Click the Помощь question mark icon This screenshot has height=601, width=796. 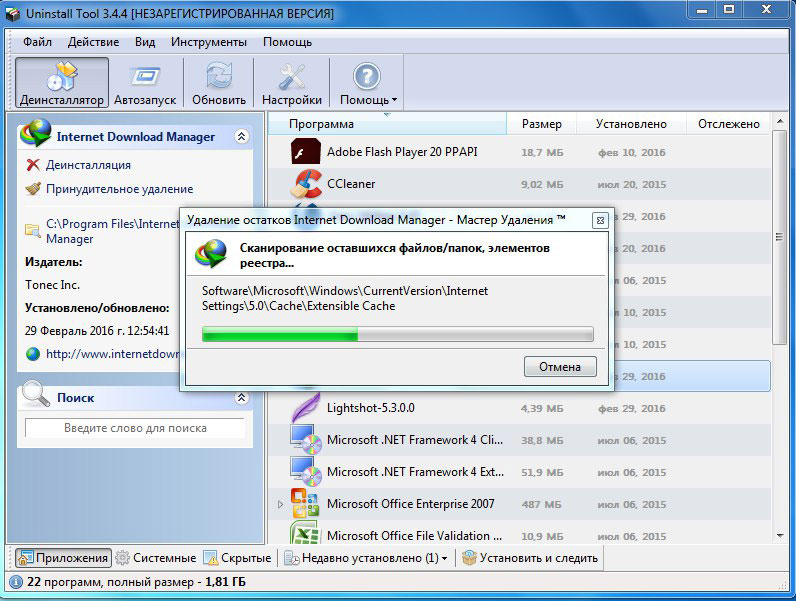click(x=367, y=76)
